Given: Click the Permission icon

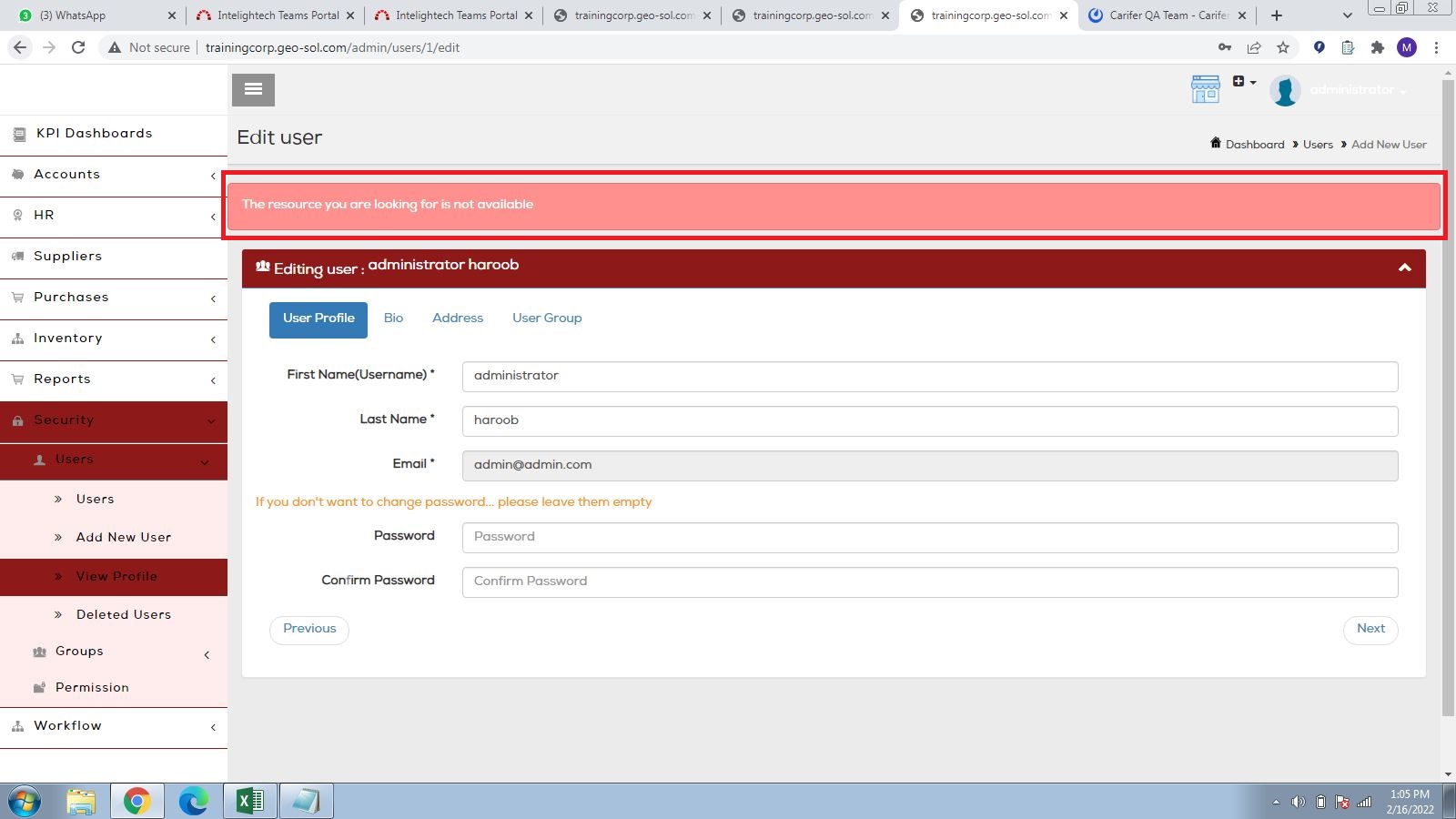Looking at the screenshot, I should click(39, 688).
